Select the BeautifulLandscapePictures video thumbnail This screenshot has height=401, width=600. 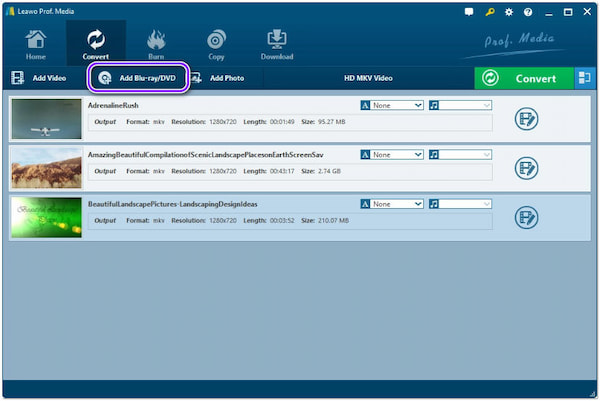point(46,217)
